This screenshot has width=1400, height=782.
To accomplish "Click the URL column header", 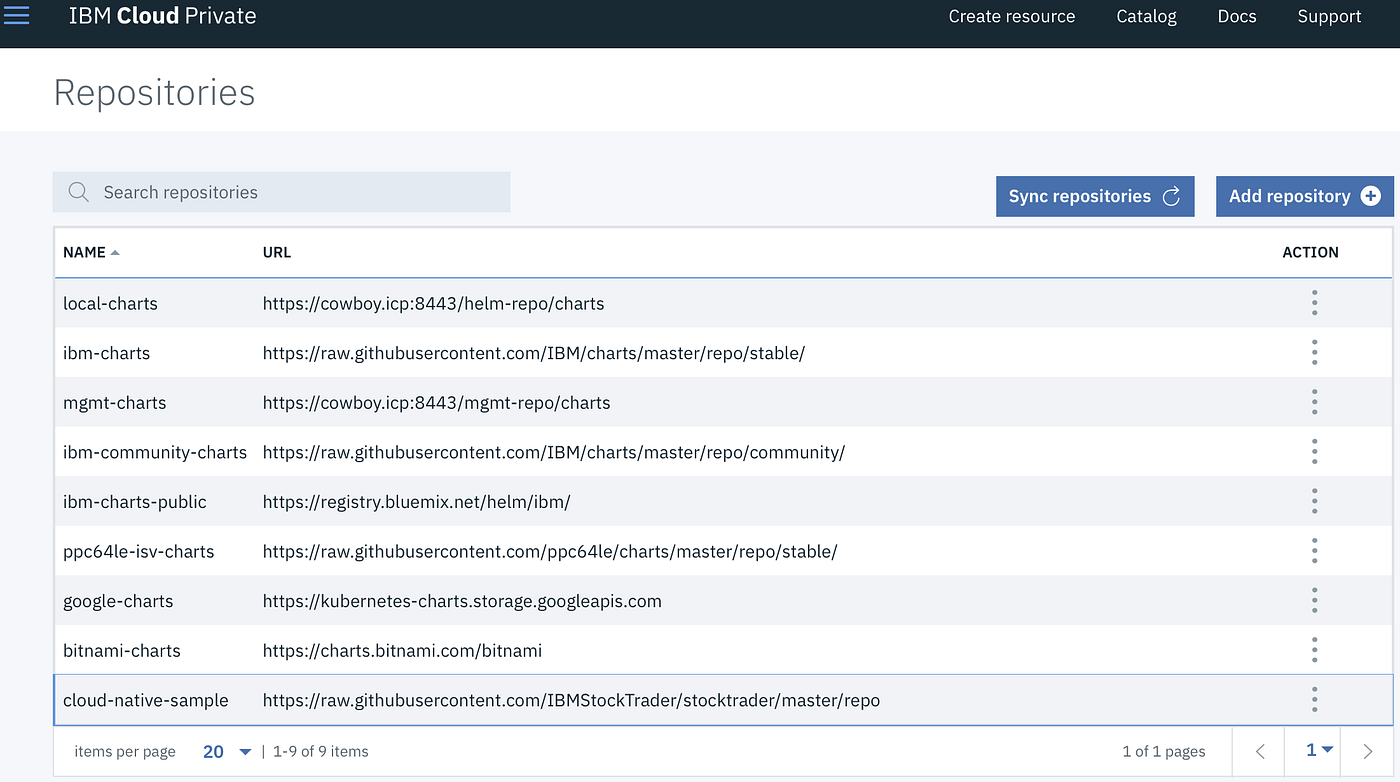I will (277, 252).
